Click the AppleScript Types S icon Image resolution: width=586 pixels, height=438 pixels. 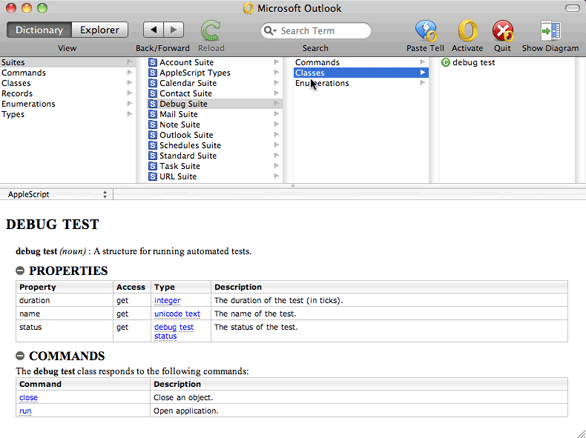152,73
